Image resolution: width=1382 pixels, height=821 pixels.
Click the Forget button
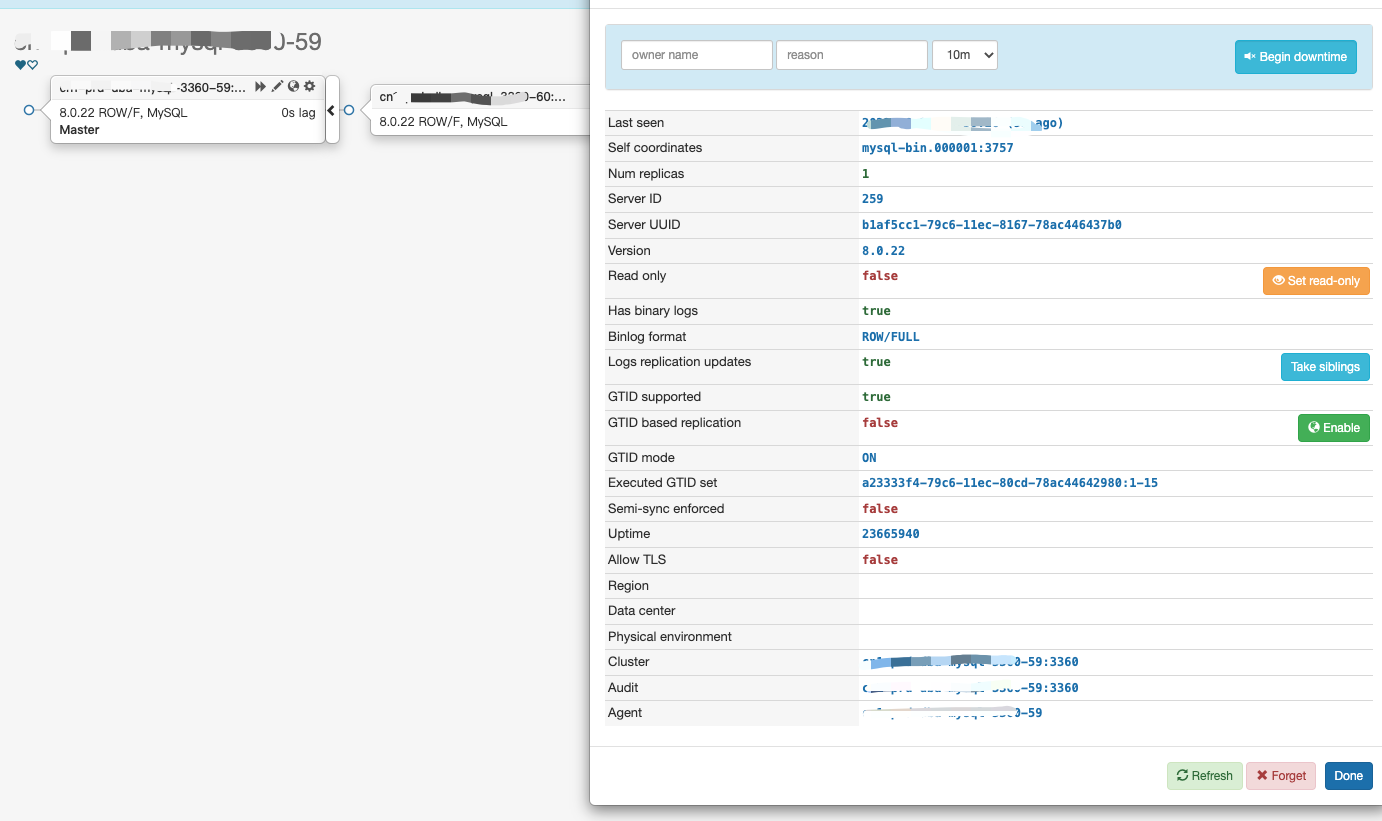(x=1281, y=776)
